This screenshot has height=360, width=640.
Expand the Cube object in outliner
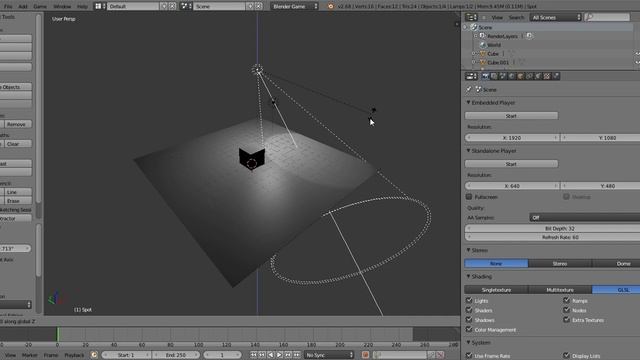[474, 53]
